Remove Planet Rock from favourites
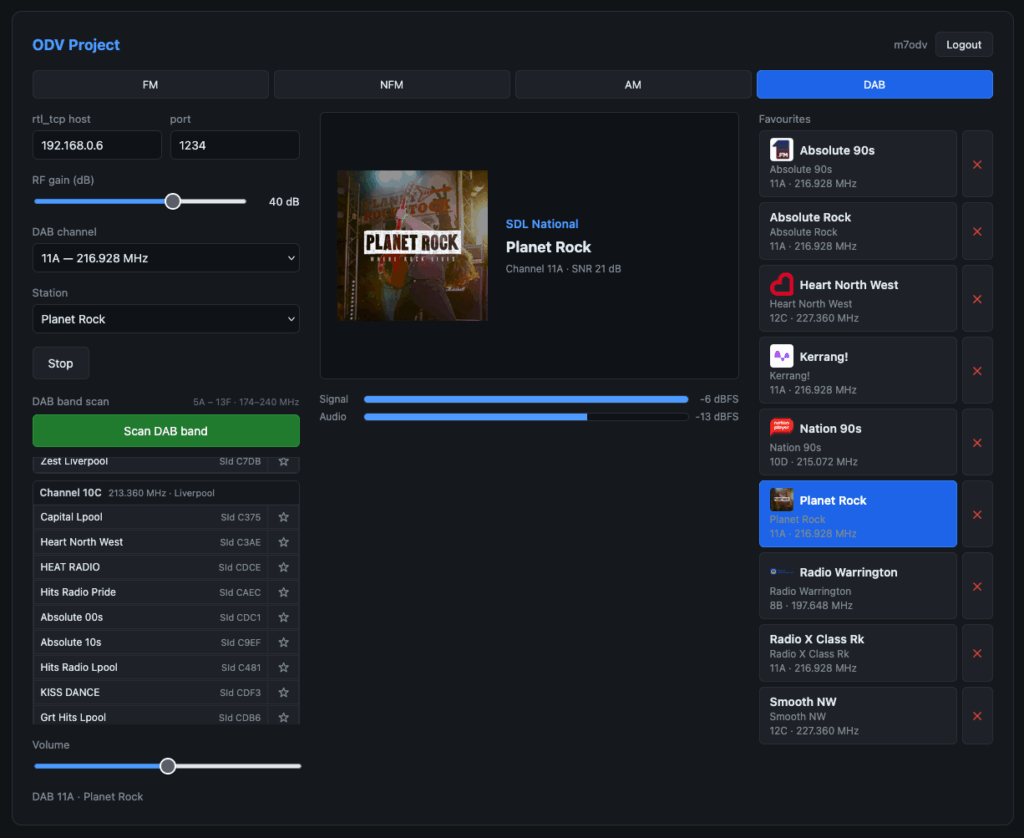 coord(977,514)
